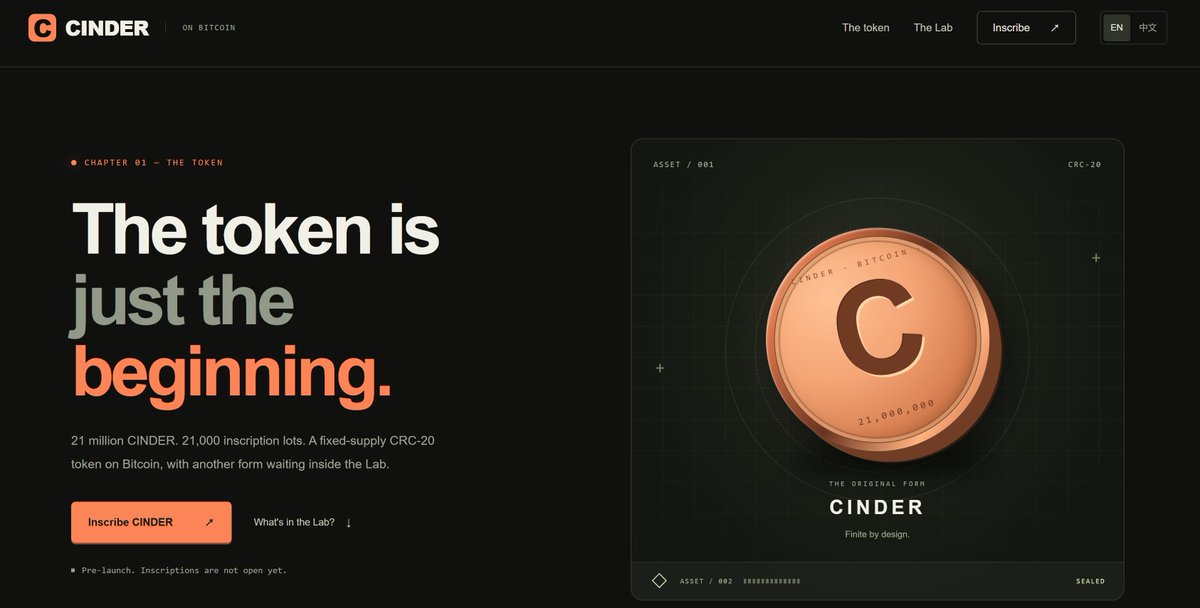The height and width of the screenshot is (608, 1200).
Task: Switch language to EN
Action: coord(1117,28)
